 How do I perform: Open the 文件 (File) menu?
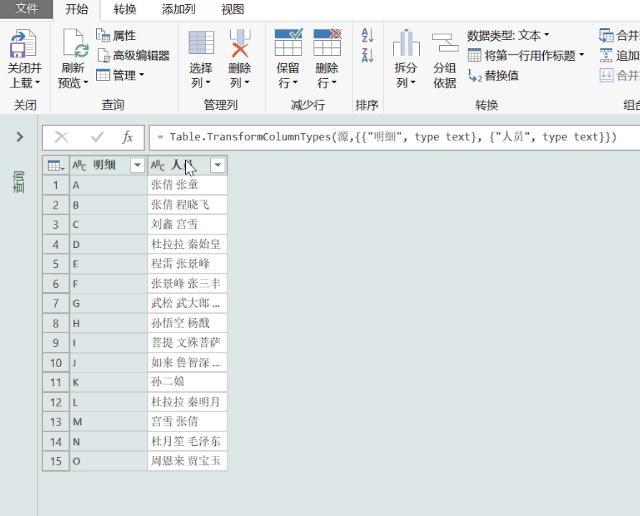tap(26, 9)
